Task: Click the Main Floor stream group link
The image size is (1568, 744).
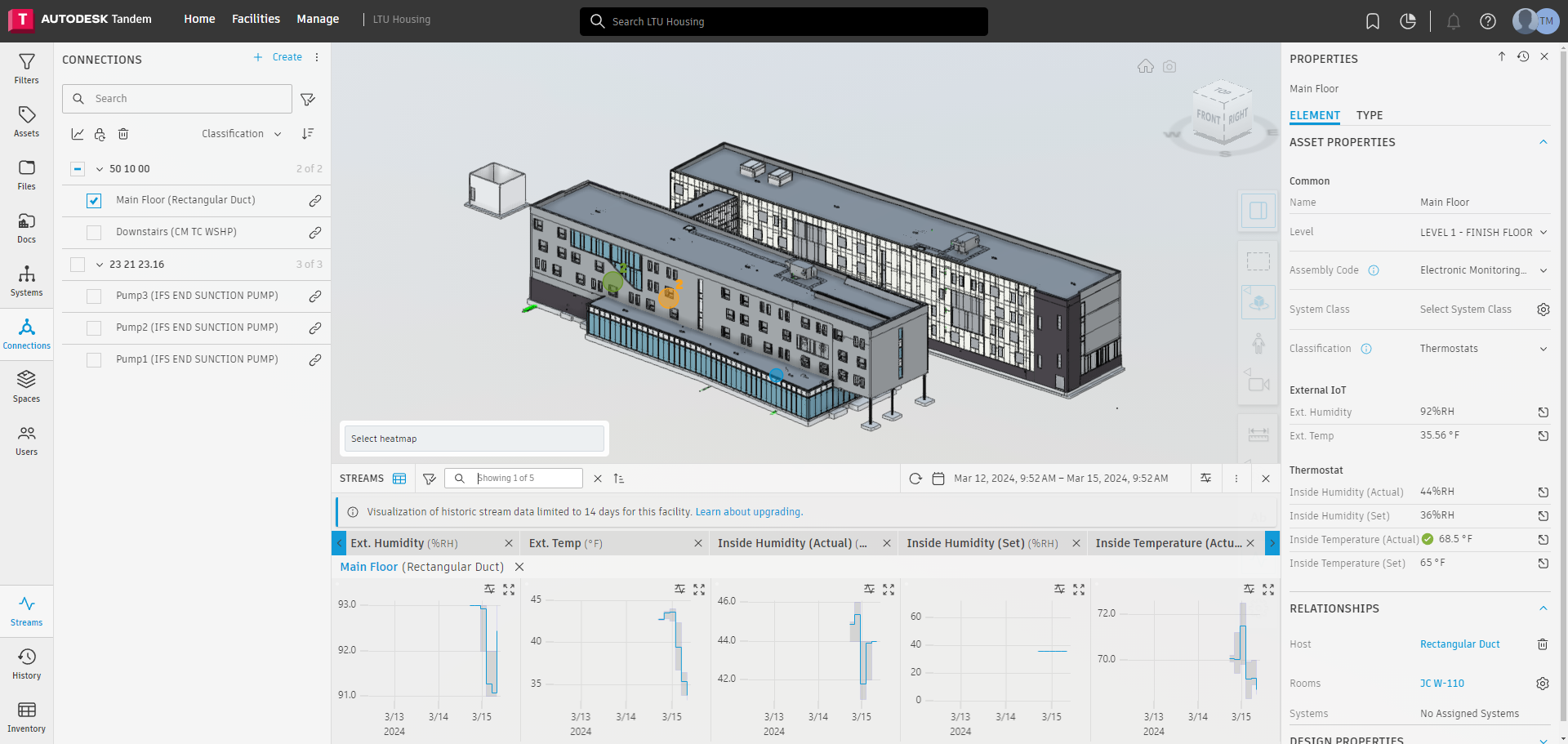Action: (x=368, y=567)
